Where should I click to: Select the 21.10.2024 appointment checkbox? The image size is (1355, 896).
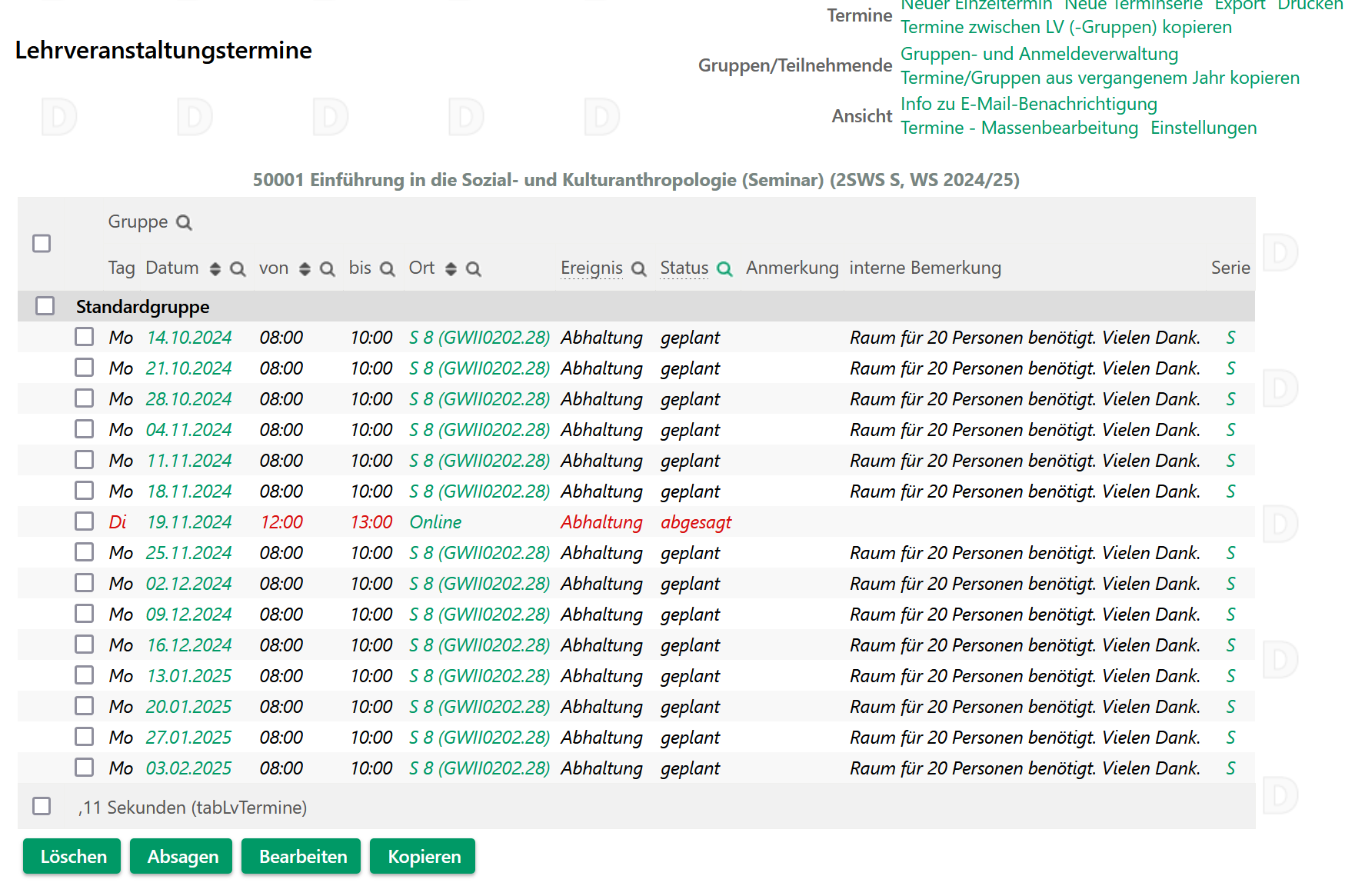[x=85, y=368]
